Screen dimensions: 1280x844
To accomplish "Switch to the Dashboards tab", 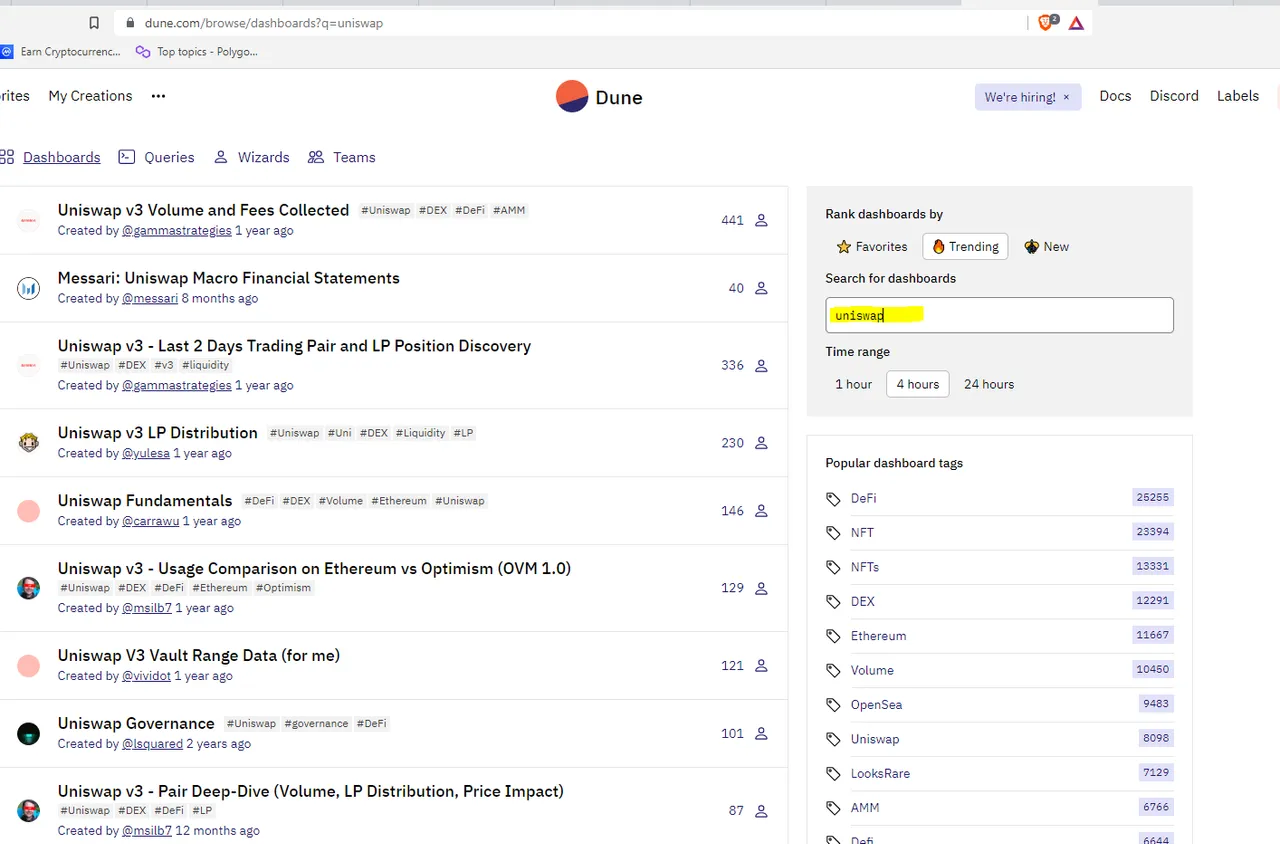I will pyautogui.click(x=61, y=157).
